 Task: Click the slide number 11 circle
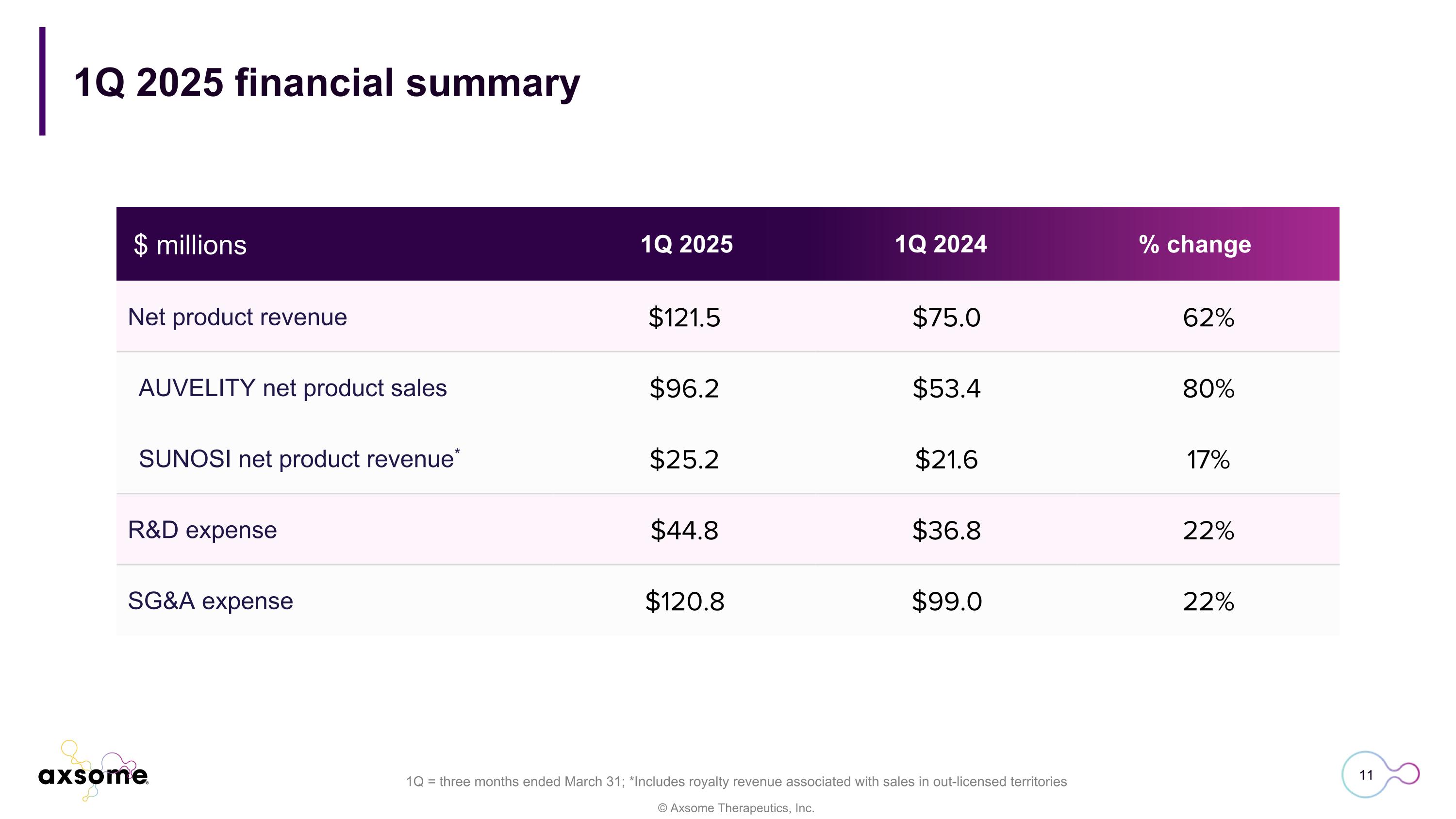pyautogui.click(x=1366, y=774)
